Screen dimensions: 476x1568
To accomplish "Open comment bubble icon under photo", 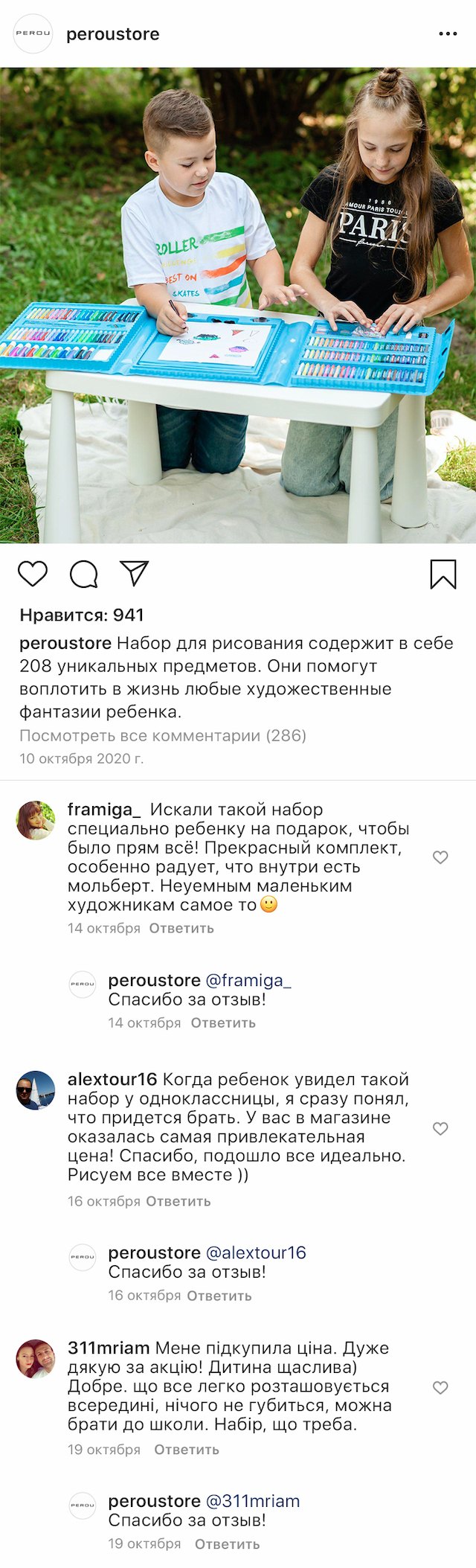I will 83,574.
